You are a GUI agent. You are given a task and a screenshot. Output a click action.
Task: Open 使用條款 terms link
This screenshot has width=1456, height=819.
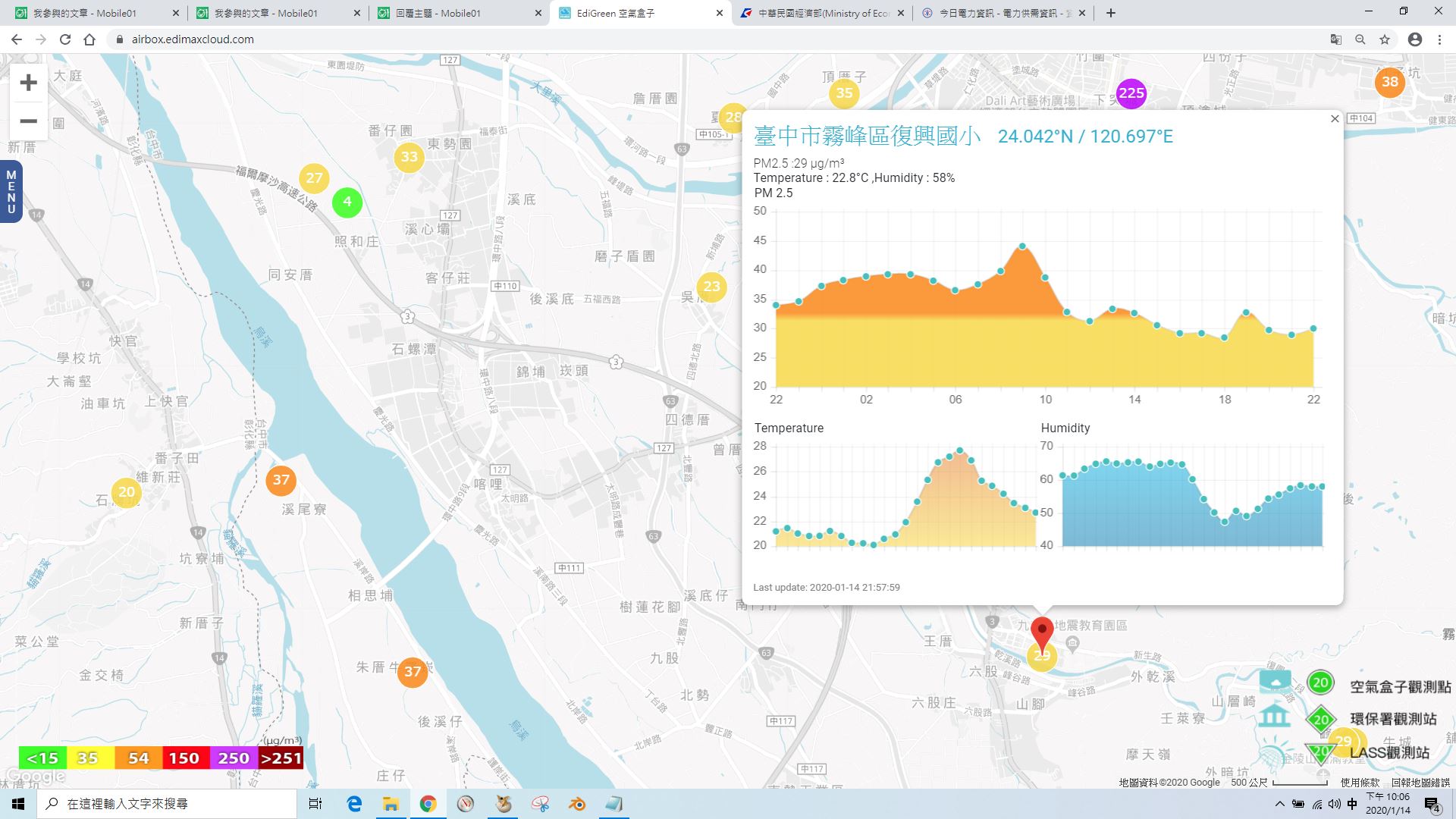[1360, 782]
